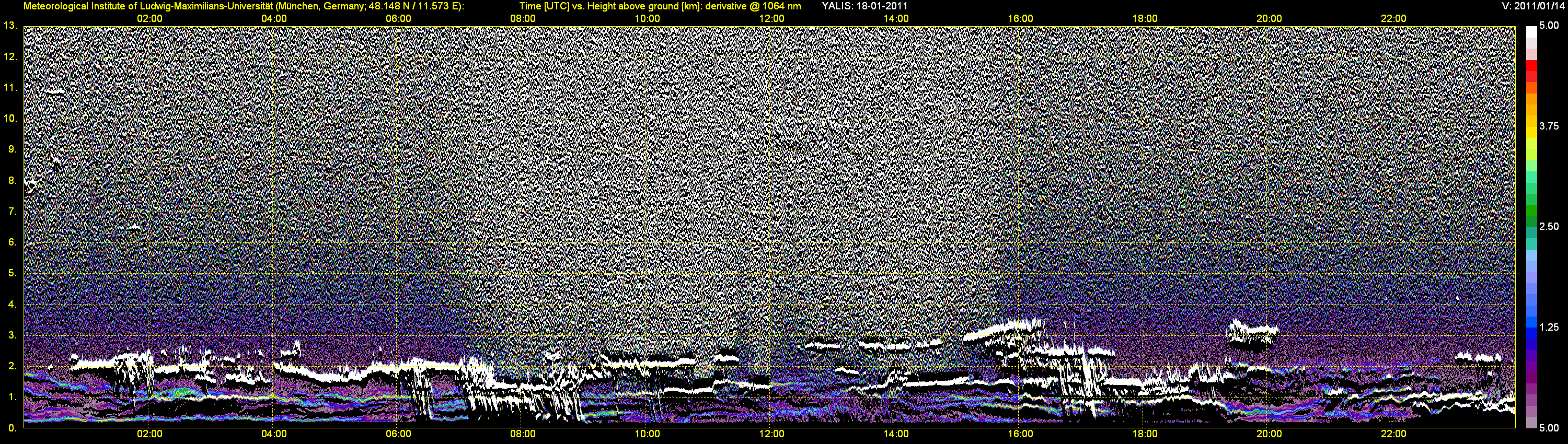This screenshot has width=1568, height=444.
Task: Click the 'YALIS: 18-01-2011' label
Action: click(x=864, y=6)
